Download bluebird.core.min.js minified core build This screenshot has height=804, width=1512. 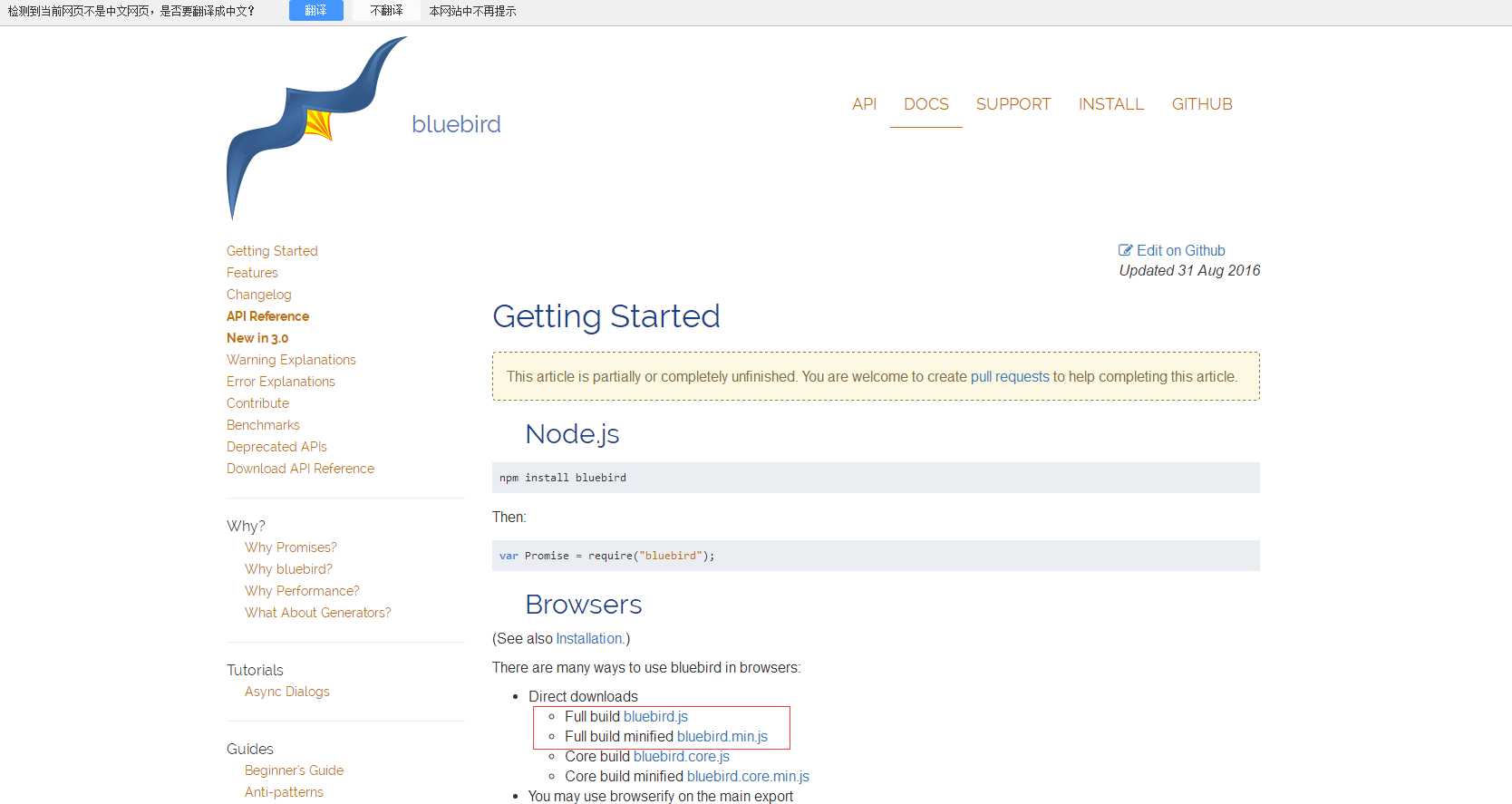coord(748,776)
